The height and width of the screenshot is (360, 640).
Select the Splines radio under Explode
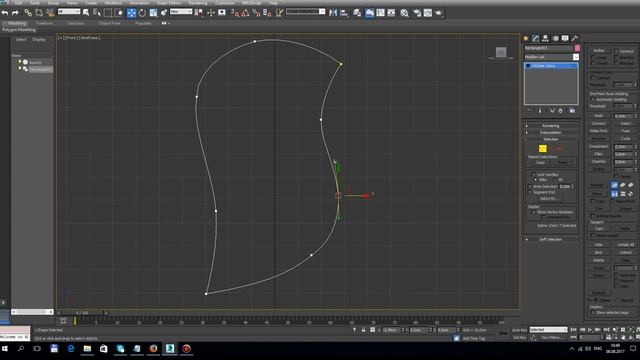596,300
